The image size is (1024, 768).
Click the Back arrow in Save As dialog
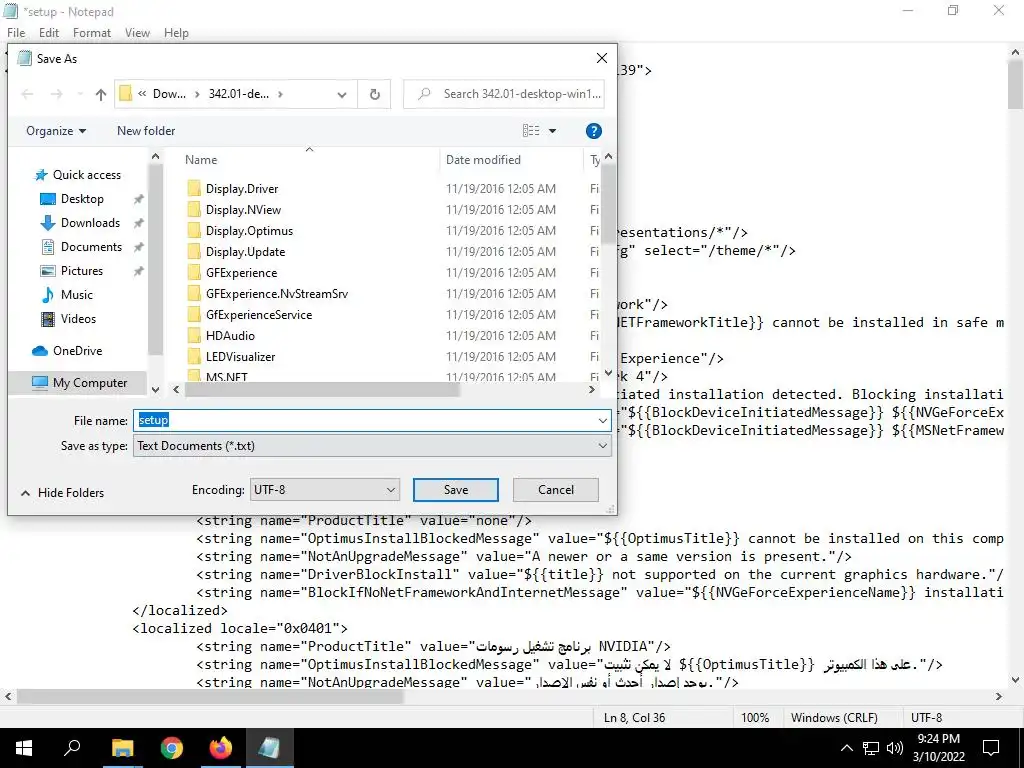point(27,94)
